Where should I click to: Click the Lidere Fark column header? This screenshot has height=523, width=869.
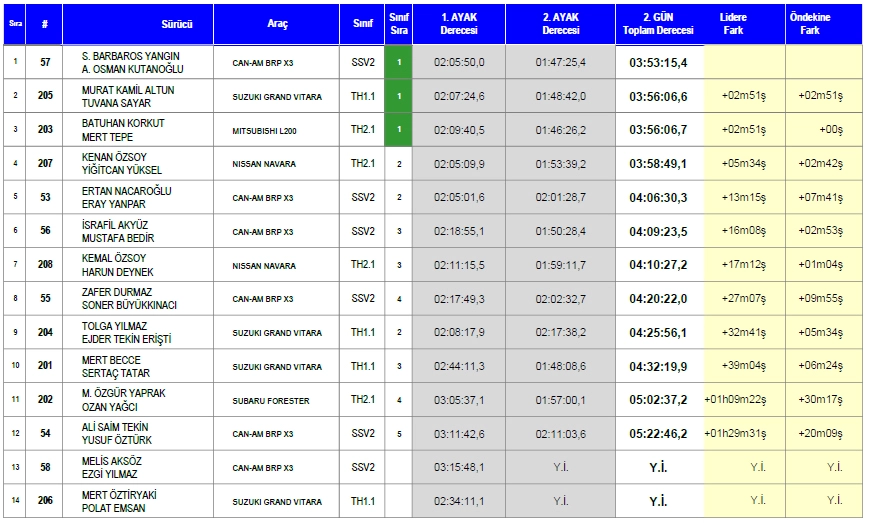744,23
